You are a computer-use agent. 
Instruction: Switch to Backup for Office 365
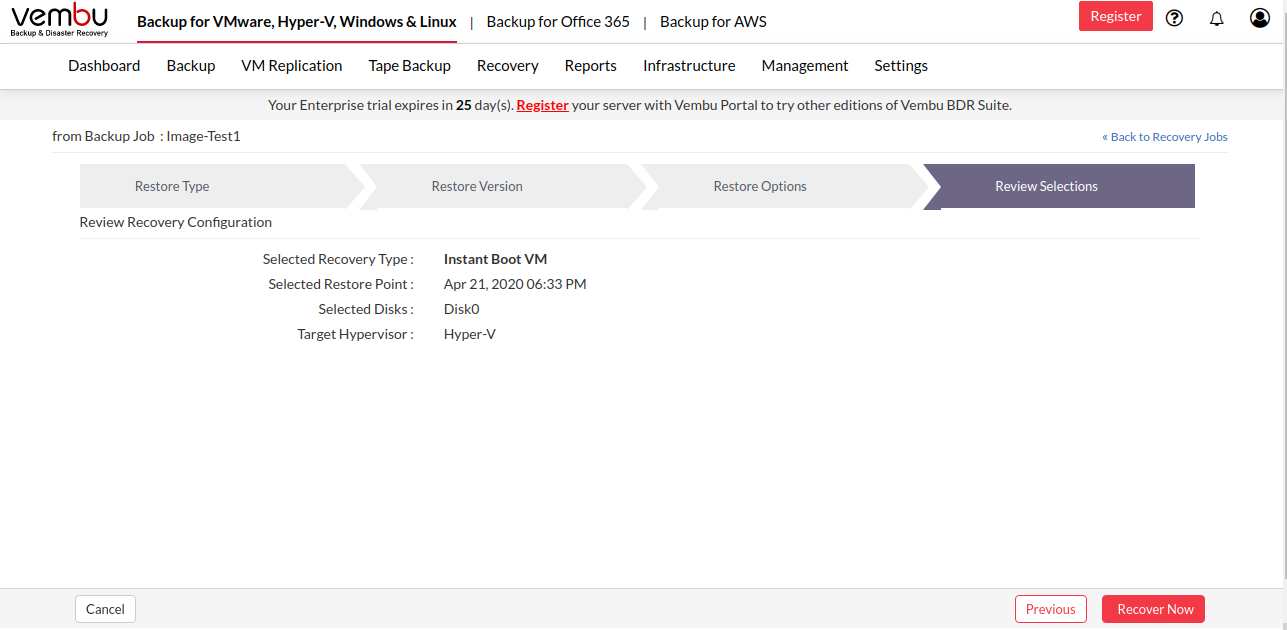[x=558, y=21]
